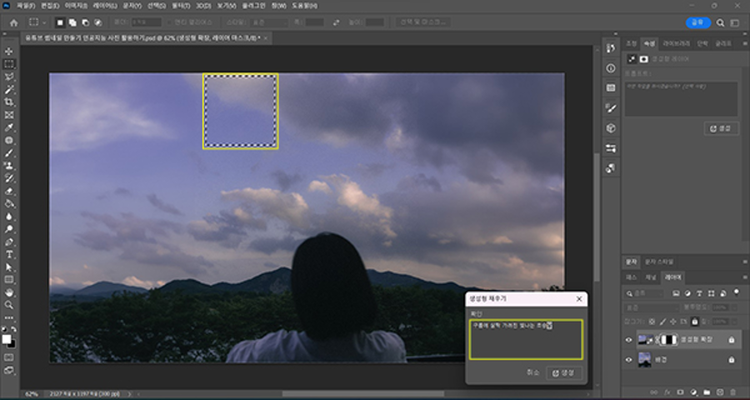The image size is (750, 400).
Task: Click 생성 button in fill dialog
Action: point(564,373)
